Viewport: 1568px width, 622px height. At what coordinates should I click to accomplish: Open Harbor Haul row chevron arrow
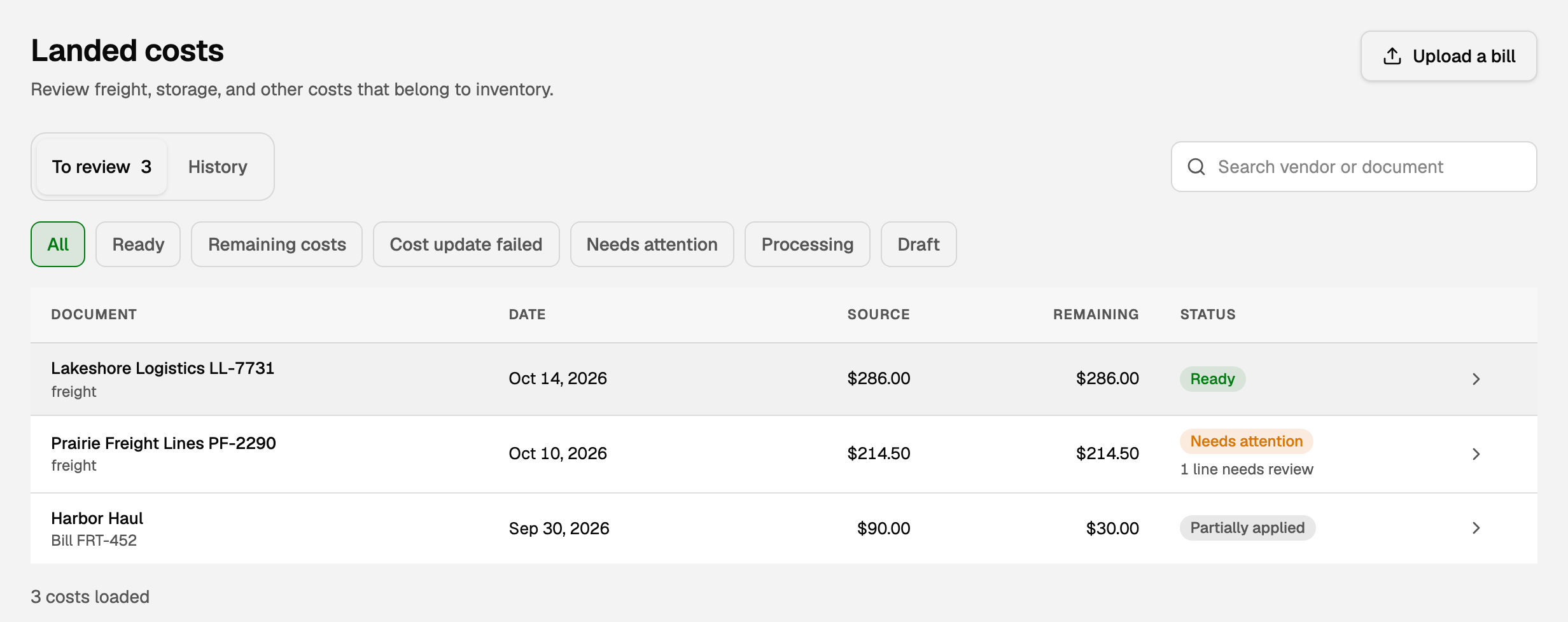pos(1476,528)
